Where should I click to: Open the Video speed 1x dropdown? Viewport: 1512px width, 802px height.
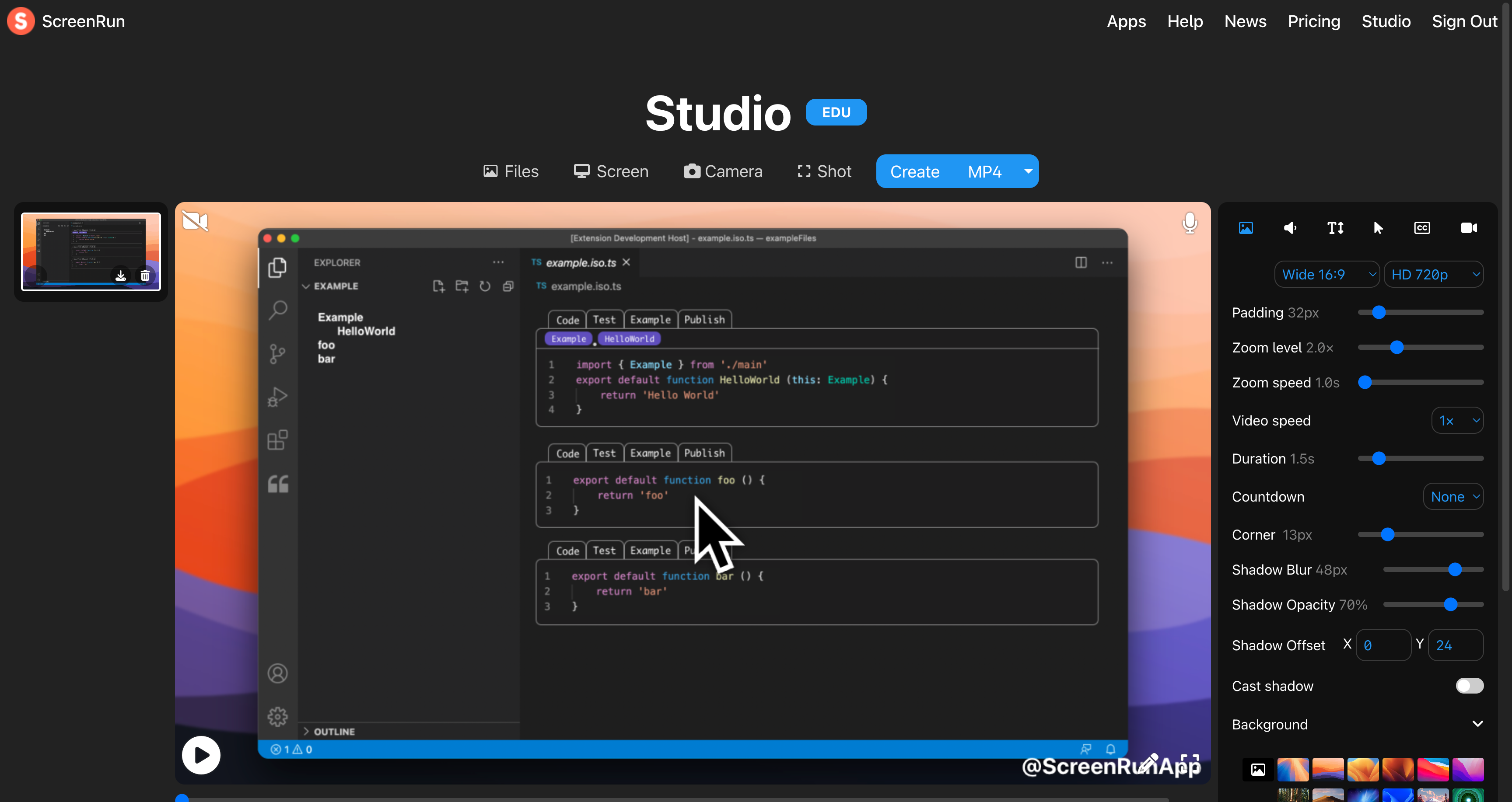click(x=1457, y=421)
